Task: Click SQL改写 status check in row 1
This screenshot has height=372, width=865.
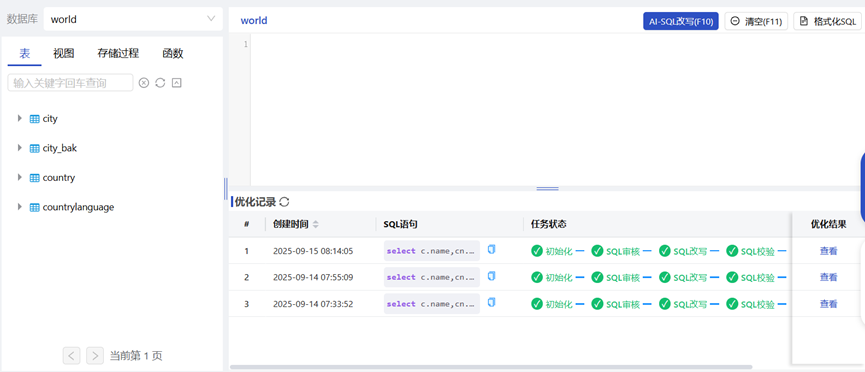Action: pyautogui.click(x=665, y=251)
